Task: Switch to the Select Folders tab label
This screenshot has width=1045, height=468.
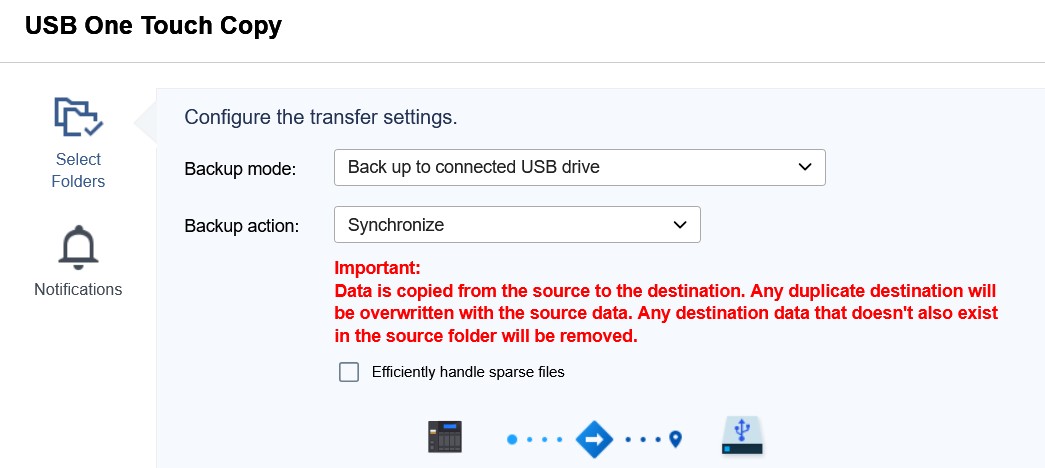Action: pos(78,170)
